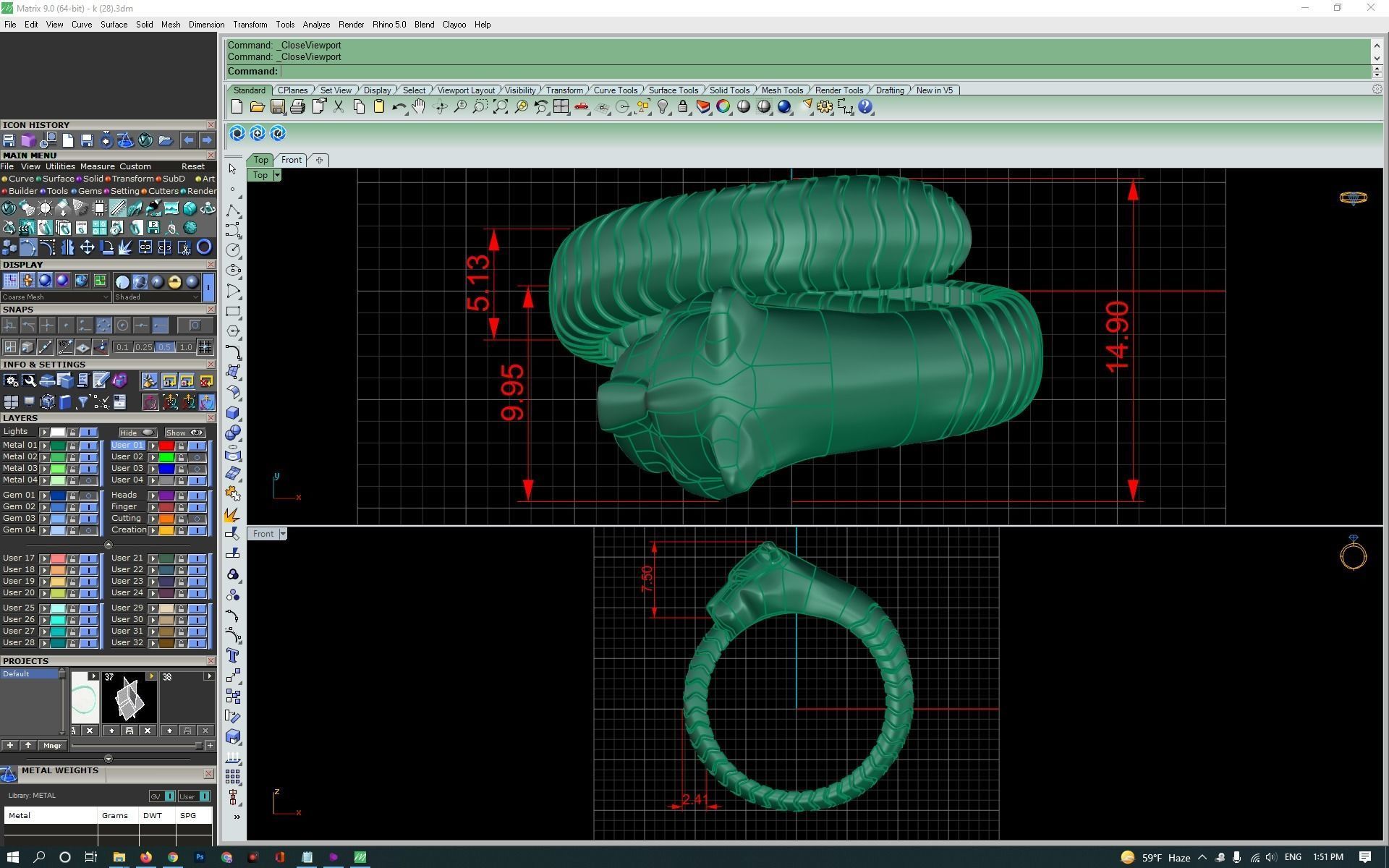Switch to the Mesh Tools toolbar tab

tap(782, 90)
